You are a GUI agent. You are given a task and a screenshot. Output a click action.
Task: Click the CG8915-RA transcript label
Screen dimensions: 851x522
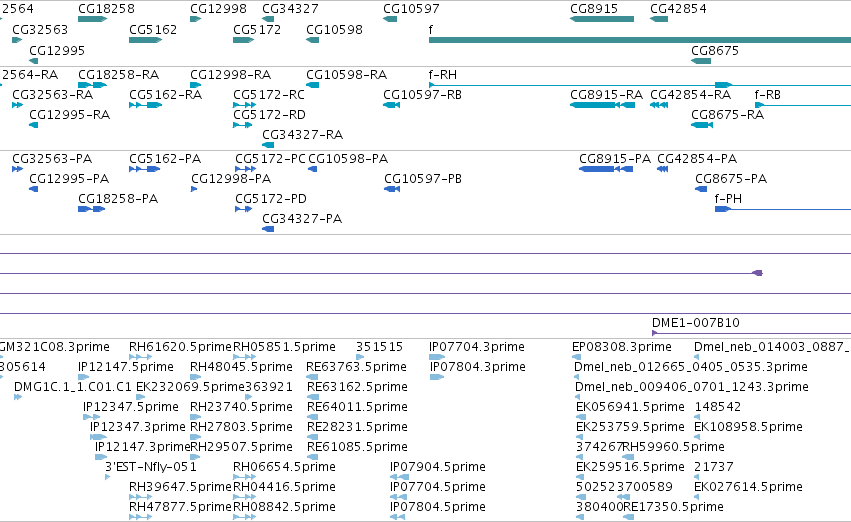click(x=606, y=95)
